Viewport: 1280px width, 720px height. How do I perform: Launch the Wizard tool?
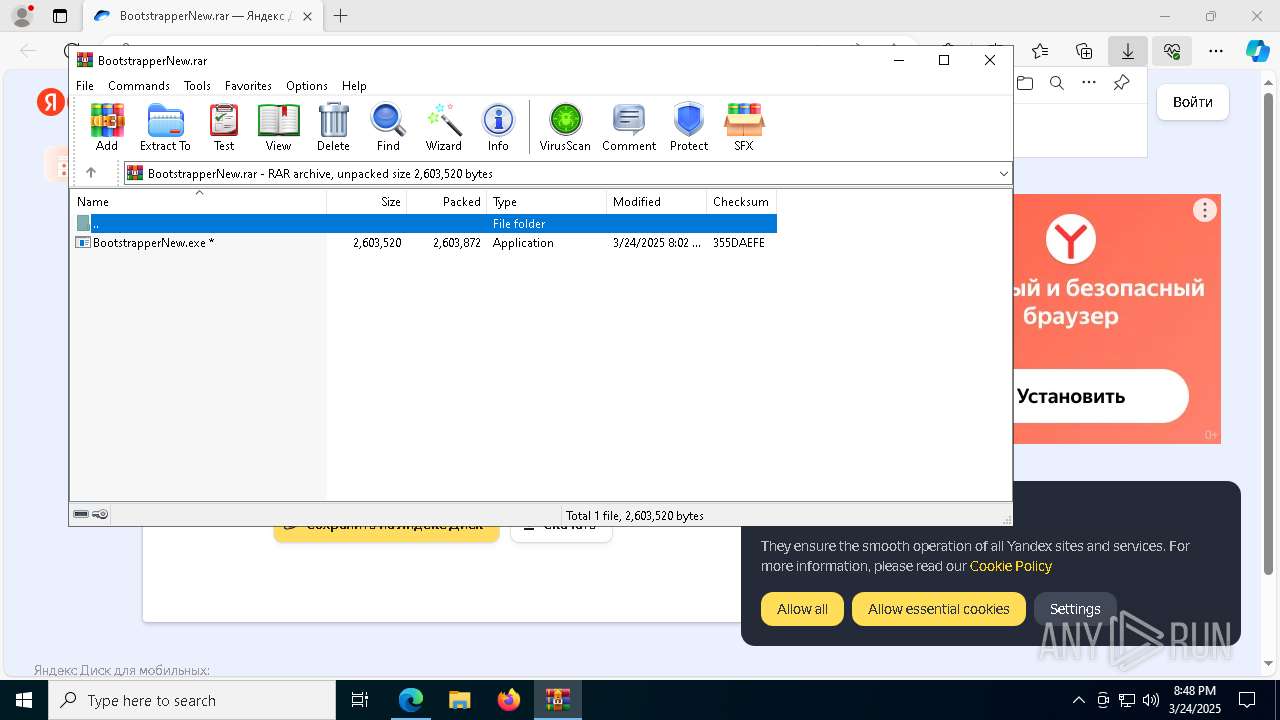pyautogui.click(x=444, y=127)
